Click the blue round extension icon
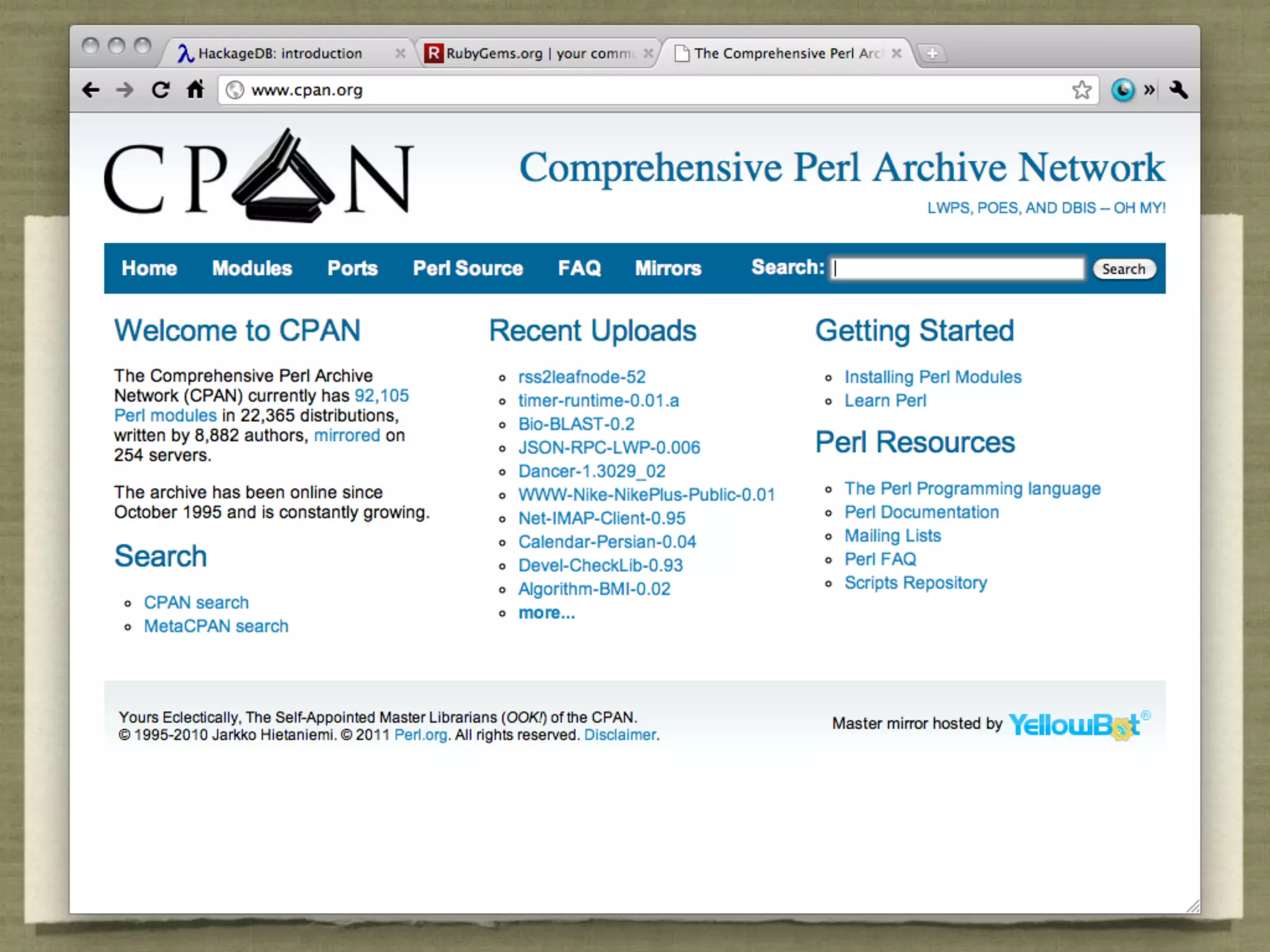This screenshot has height=952, width=1270. click(1122, 90)
